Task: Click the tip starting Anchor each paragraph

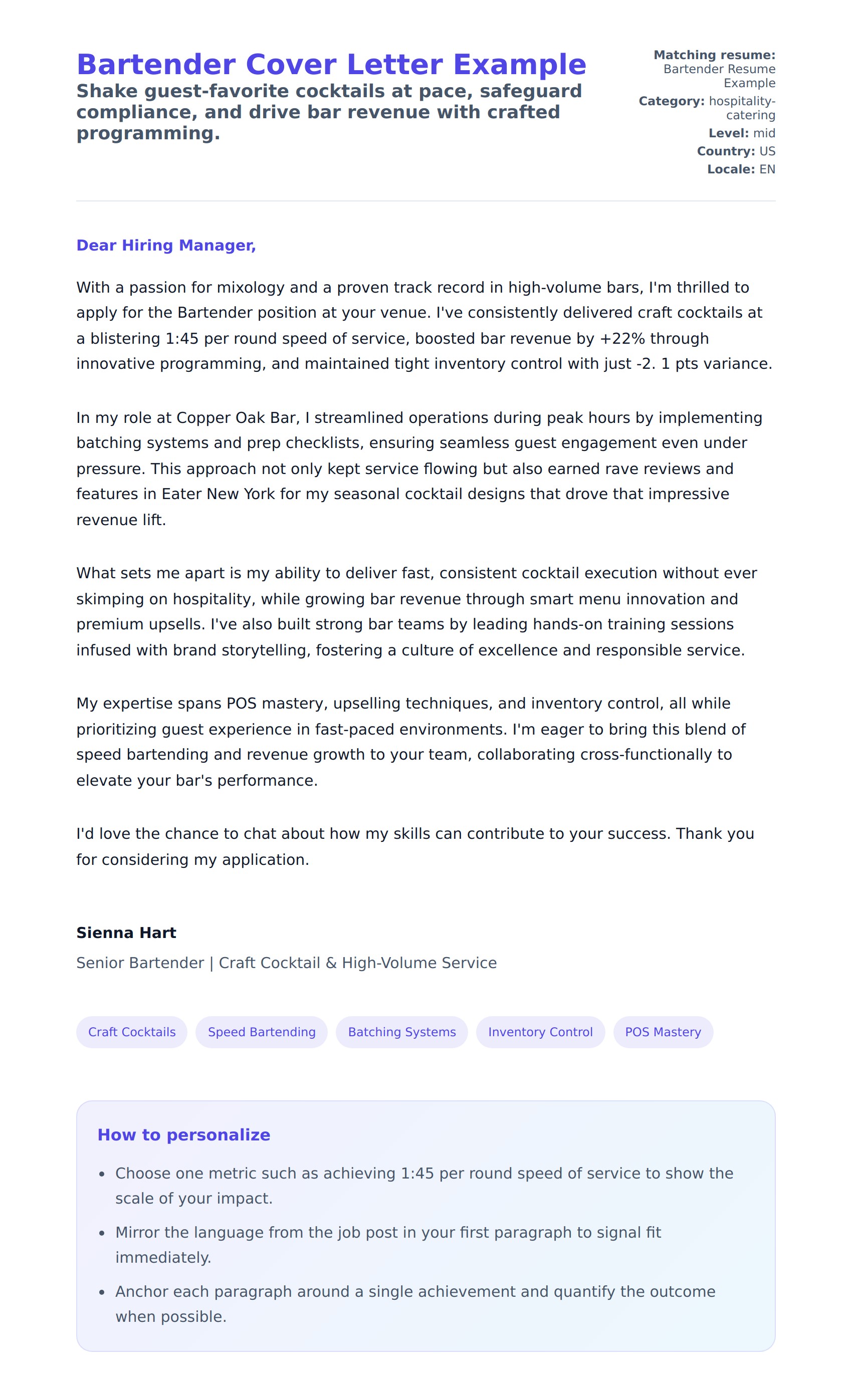Action: pyautogui.click(x=415, y=1304)
